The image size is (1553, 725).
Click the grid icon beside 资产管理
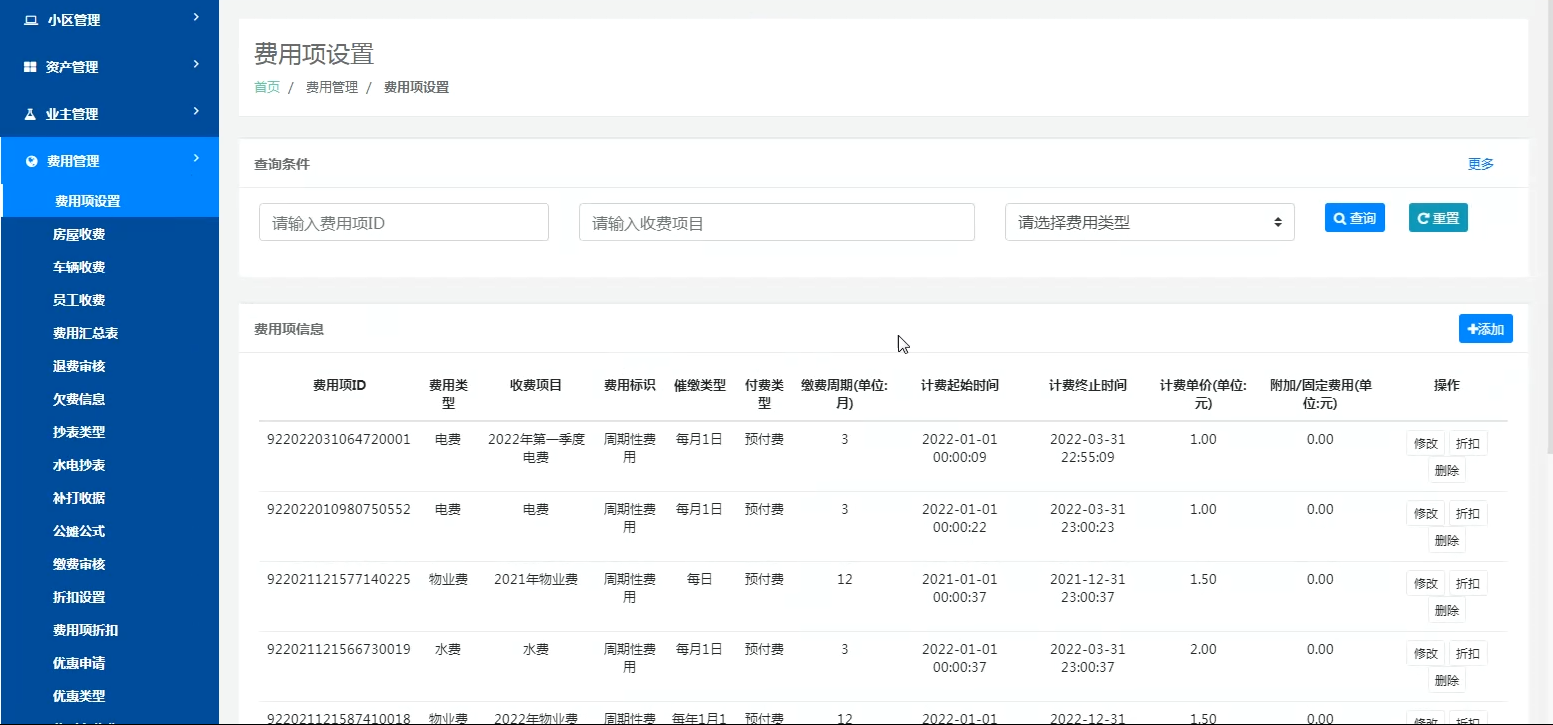click(30, 67)
